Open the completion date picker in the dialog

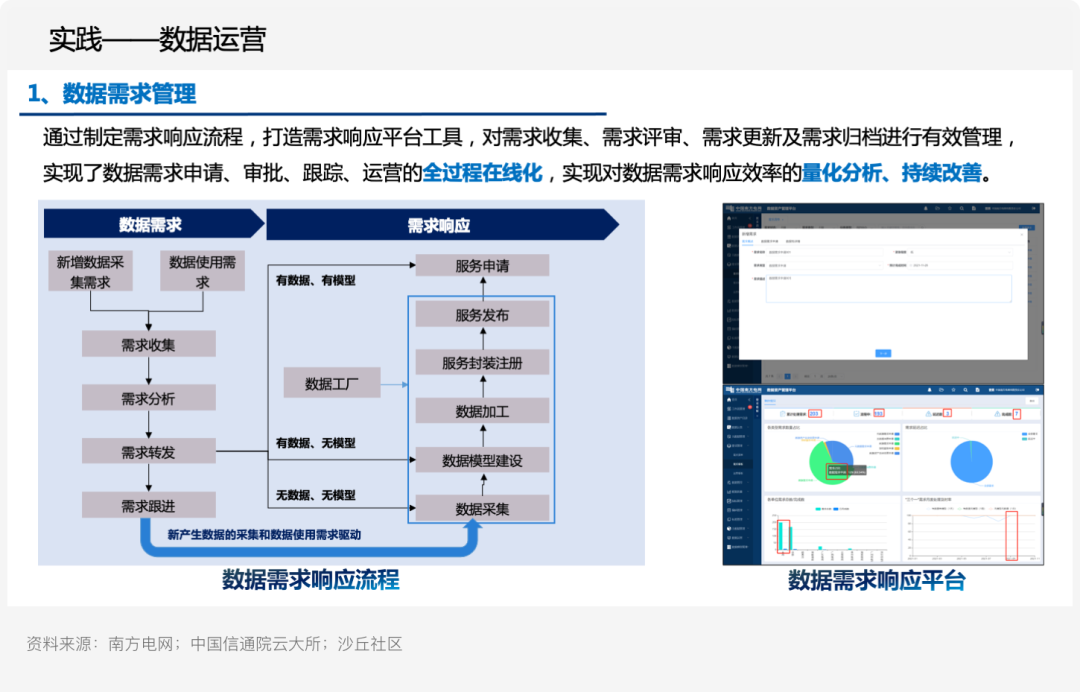point(960,266)
